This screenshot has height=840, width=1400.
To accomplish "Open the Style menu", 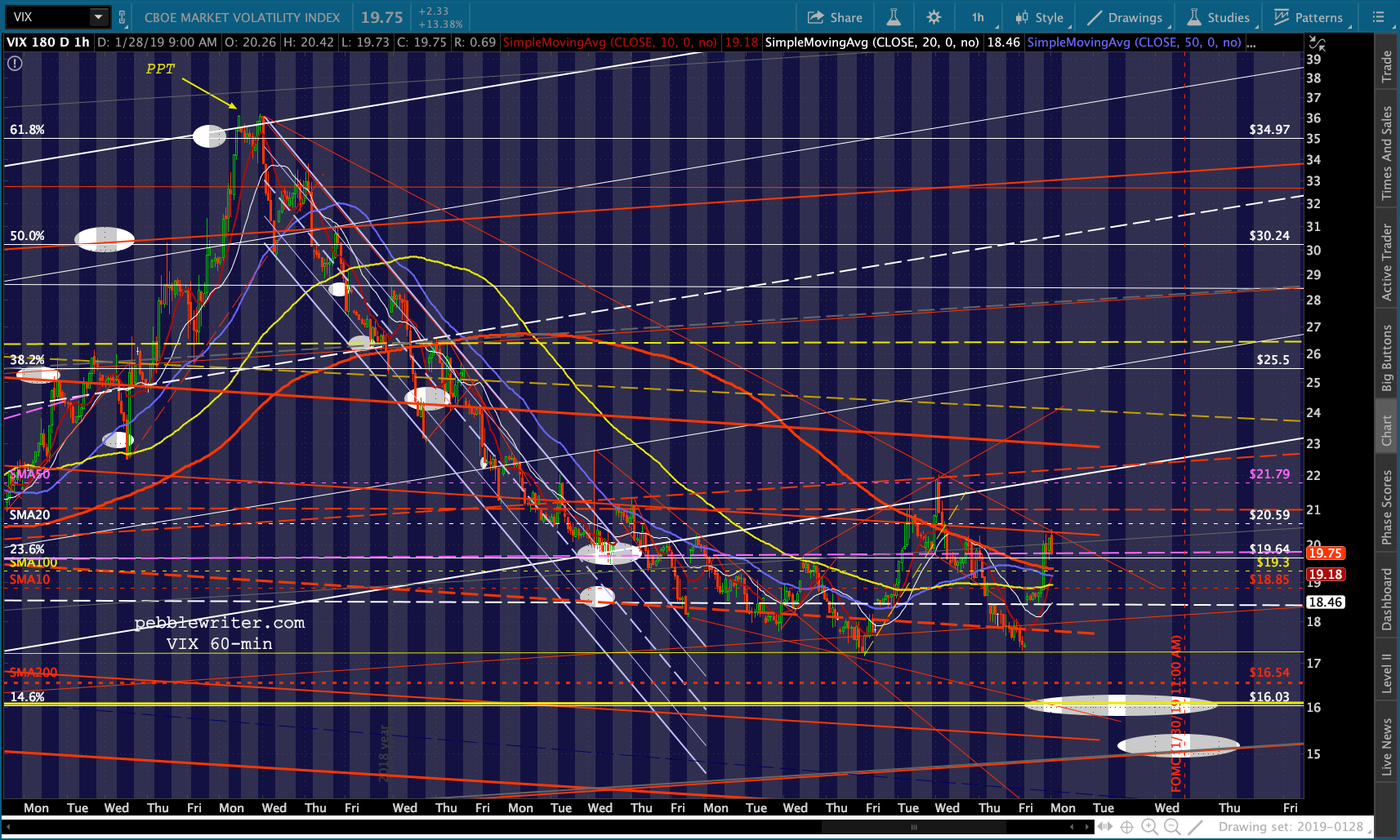I will click(1039, 17).
